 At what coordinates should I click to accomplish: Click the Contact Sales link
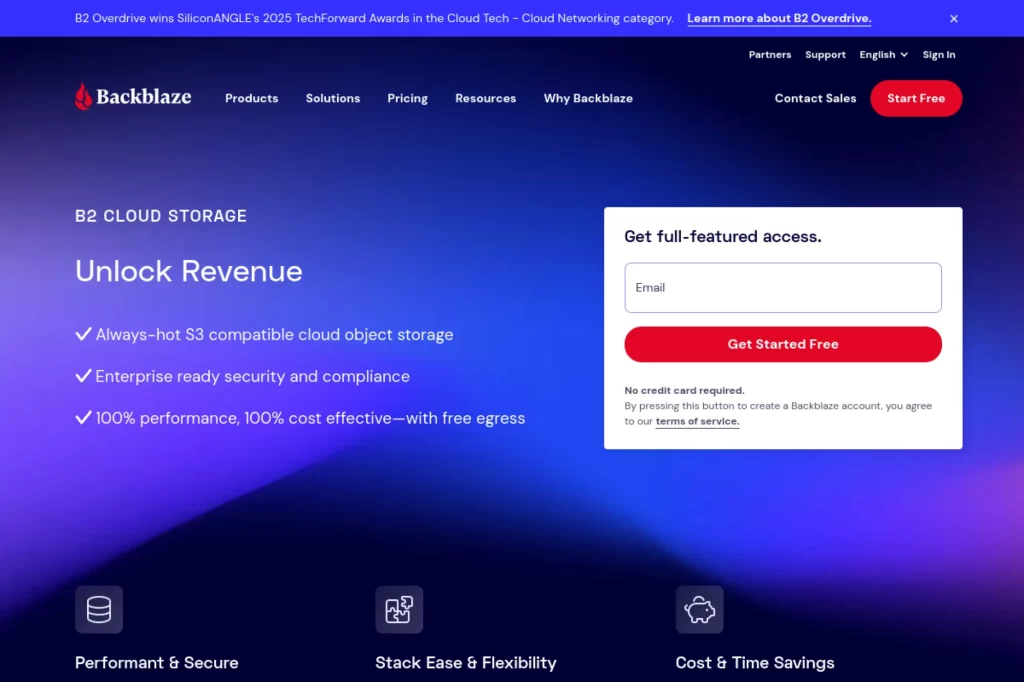815,98
